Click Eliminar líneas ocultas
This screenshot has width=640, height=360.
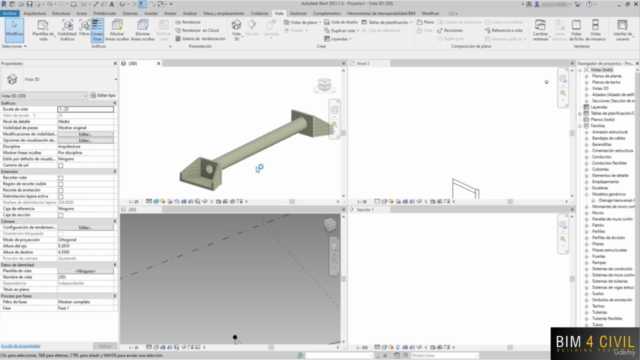tap(142, 30)
